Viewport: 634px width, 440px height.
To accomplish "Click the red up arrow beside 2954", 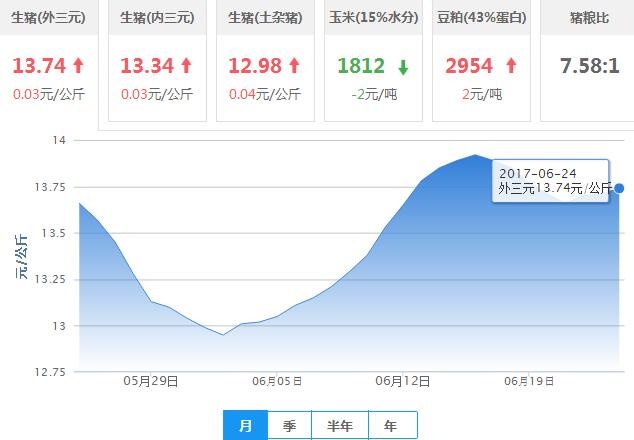I will click(x=511, y=66).
